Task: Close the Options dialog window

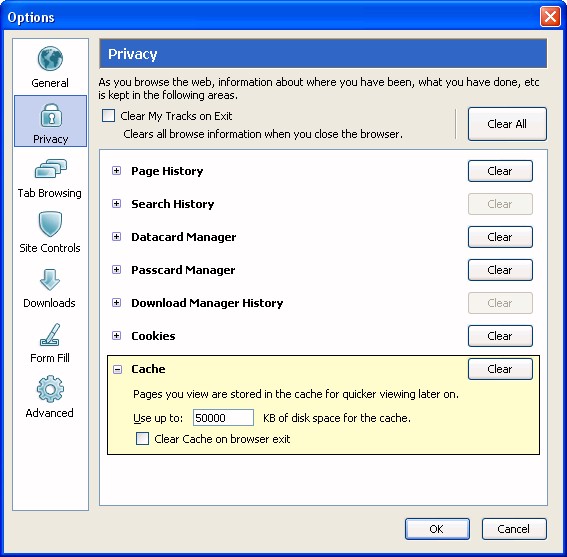Action: click(550, 17)
